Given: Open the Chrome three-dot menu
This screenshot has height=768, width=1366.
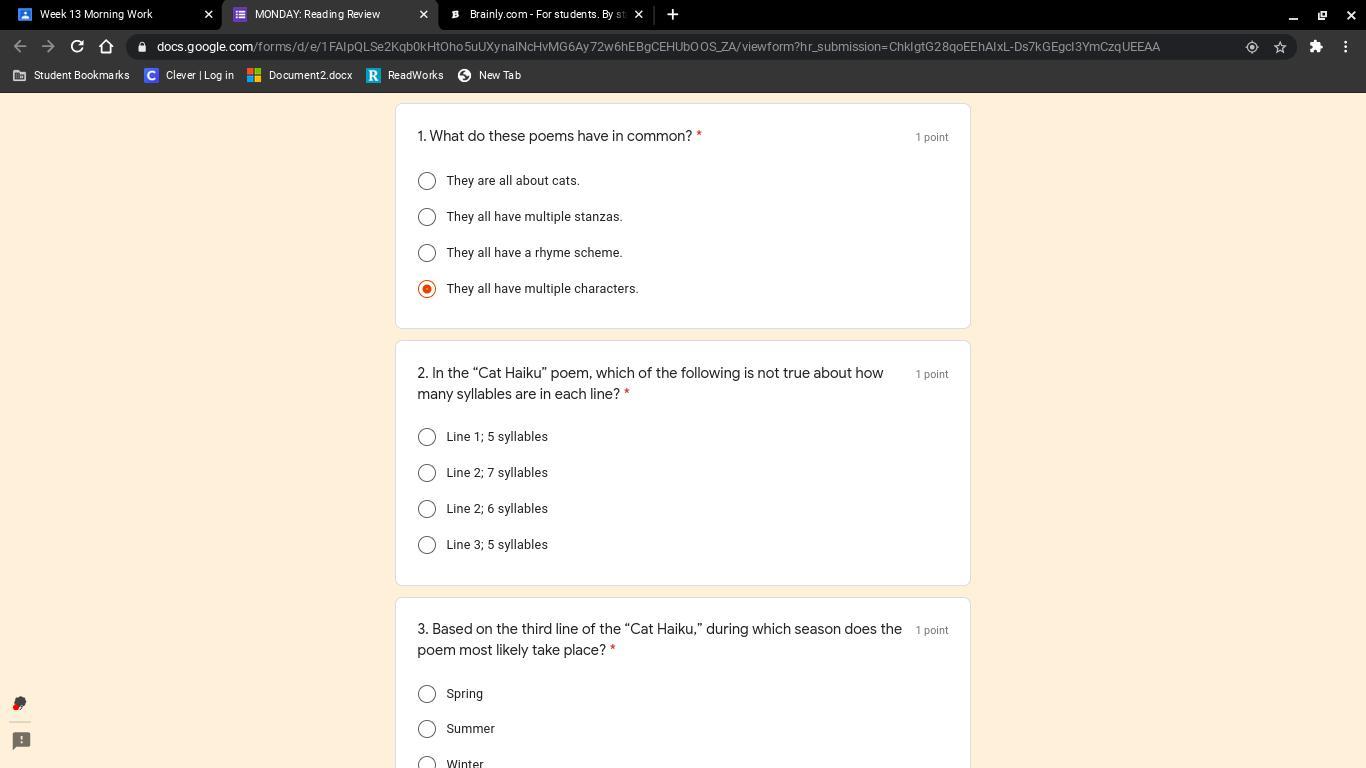Looking at the screenshot, I should tap(1346, 46).
